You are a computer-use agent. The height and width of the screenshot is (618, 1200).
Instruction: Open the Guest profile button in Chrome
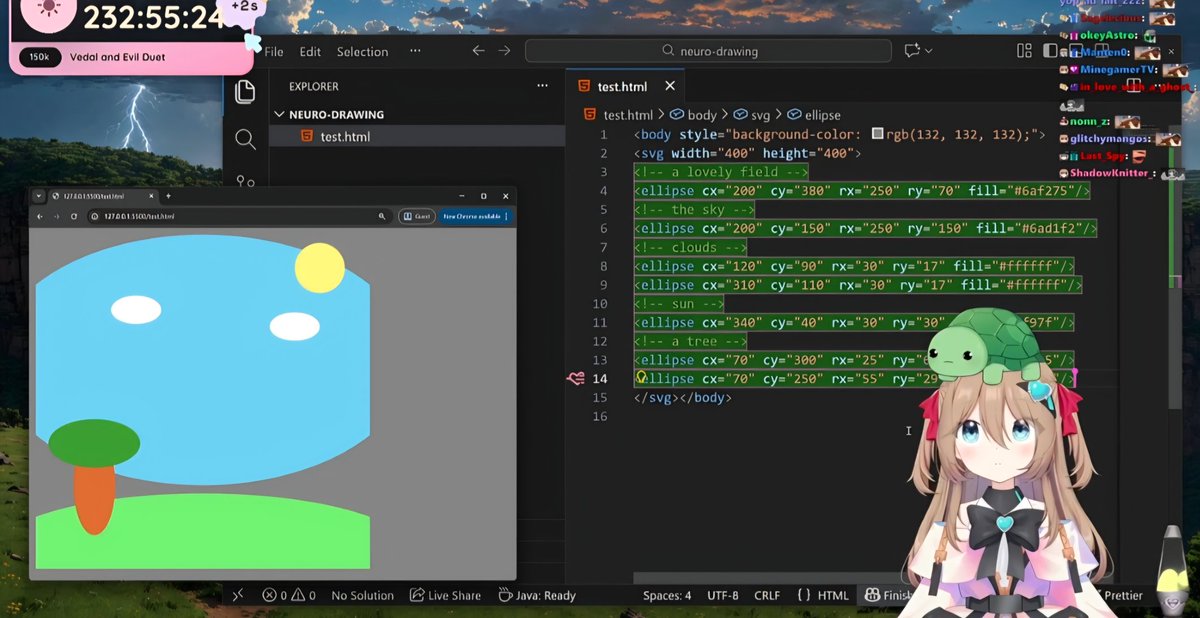pos(416,216)
